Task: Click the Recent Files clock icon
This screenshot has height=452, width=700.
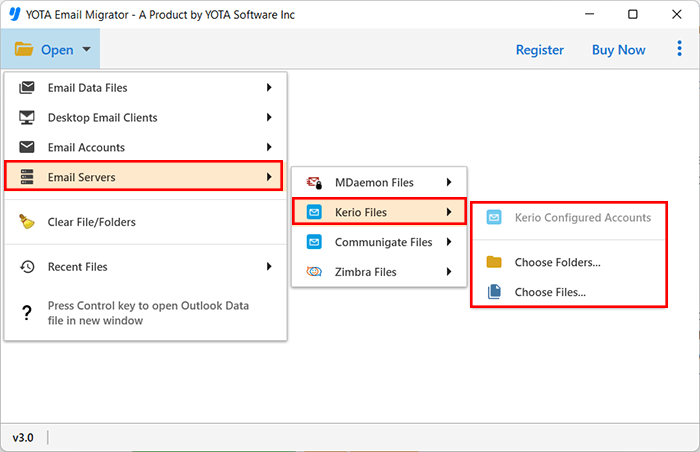Action: click(x=27, y=267)
